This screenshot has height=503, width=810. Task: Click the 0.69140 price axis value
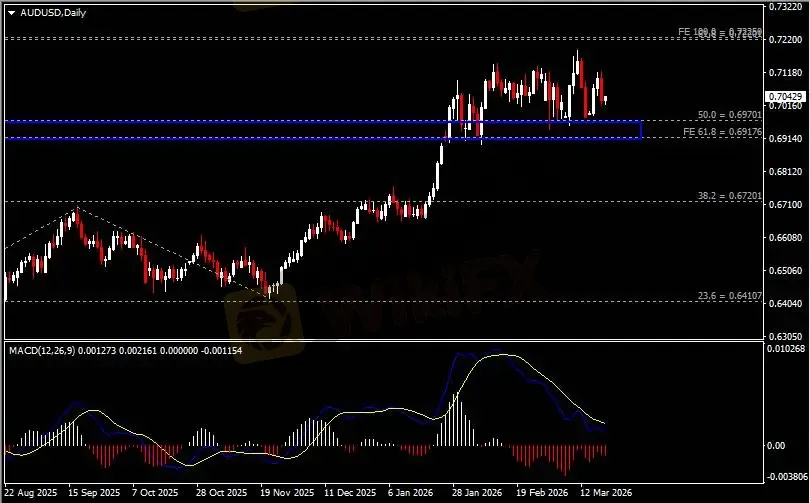(785, 139)
